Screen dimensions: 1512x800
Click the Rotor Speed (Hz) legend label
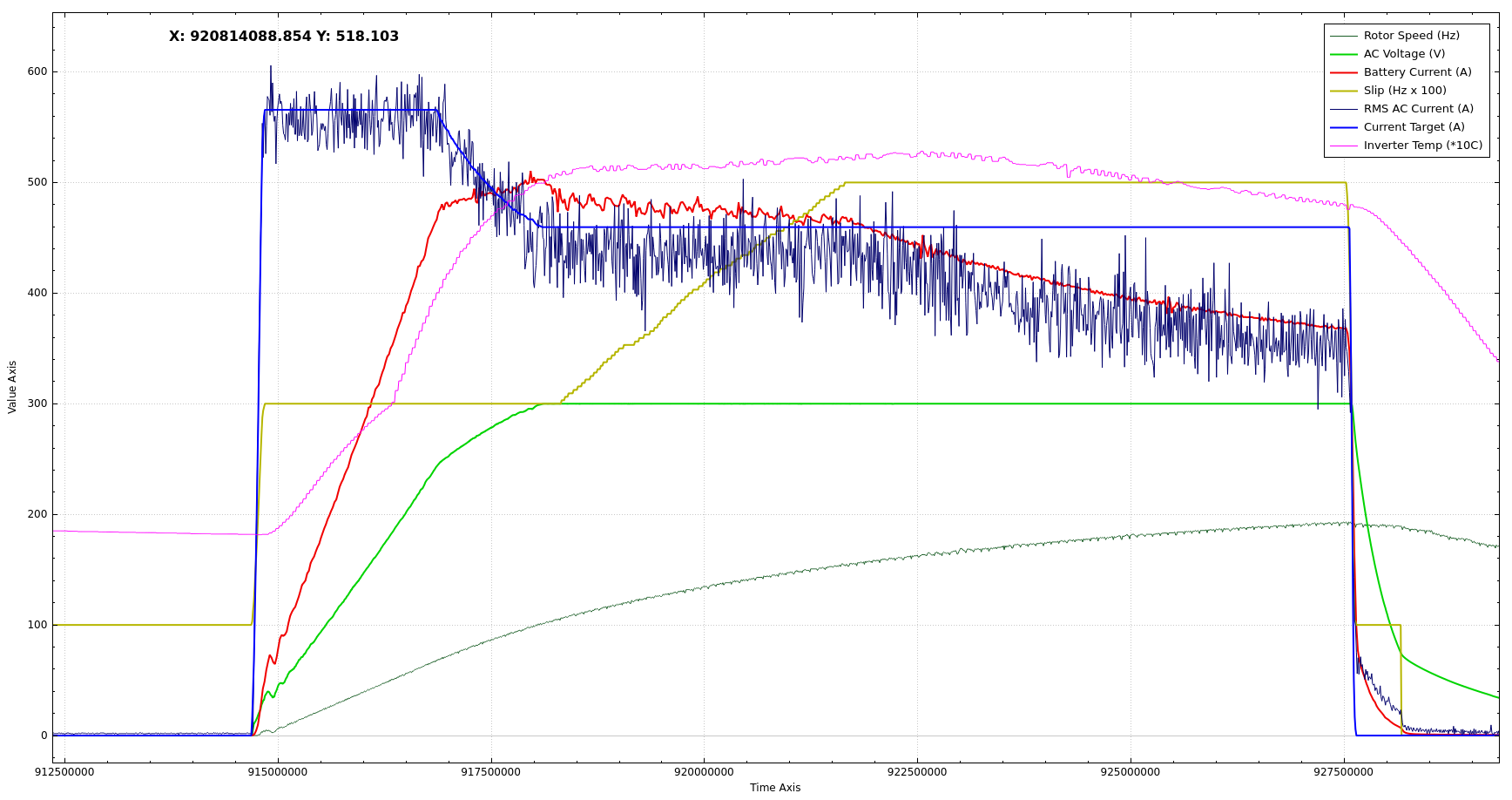(1411, 36)
